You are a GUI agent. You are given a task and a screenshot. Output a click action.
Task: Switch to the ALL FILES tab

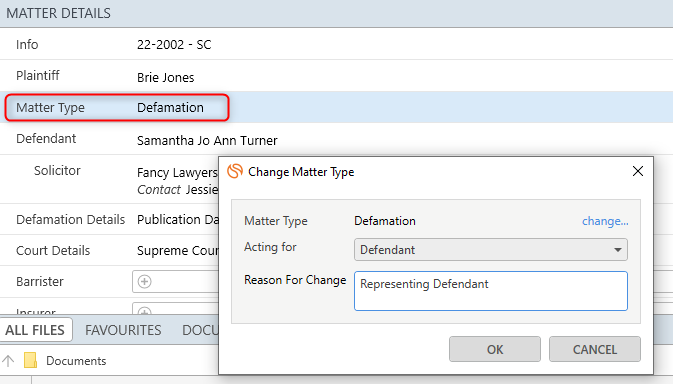[35, 330]
